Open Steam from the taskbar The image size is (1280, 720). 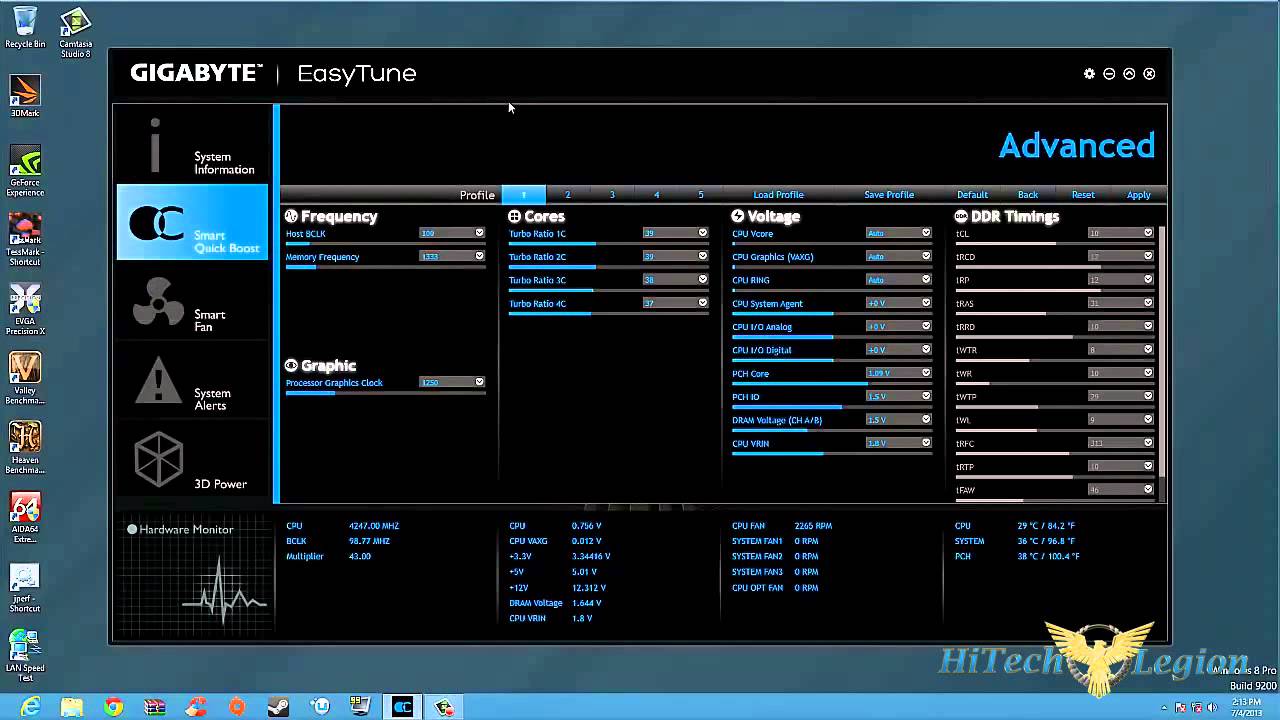coord(278,707)
